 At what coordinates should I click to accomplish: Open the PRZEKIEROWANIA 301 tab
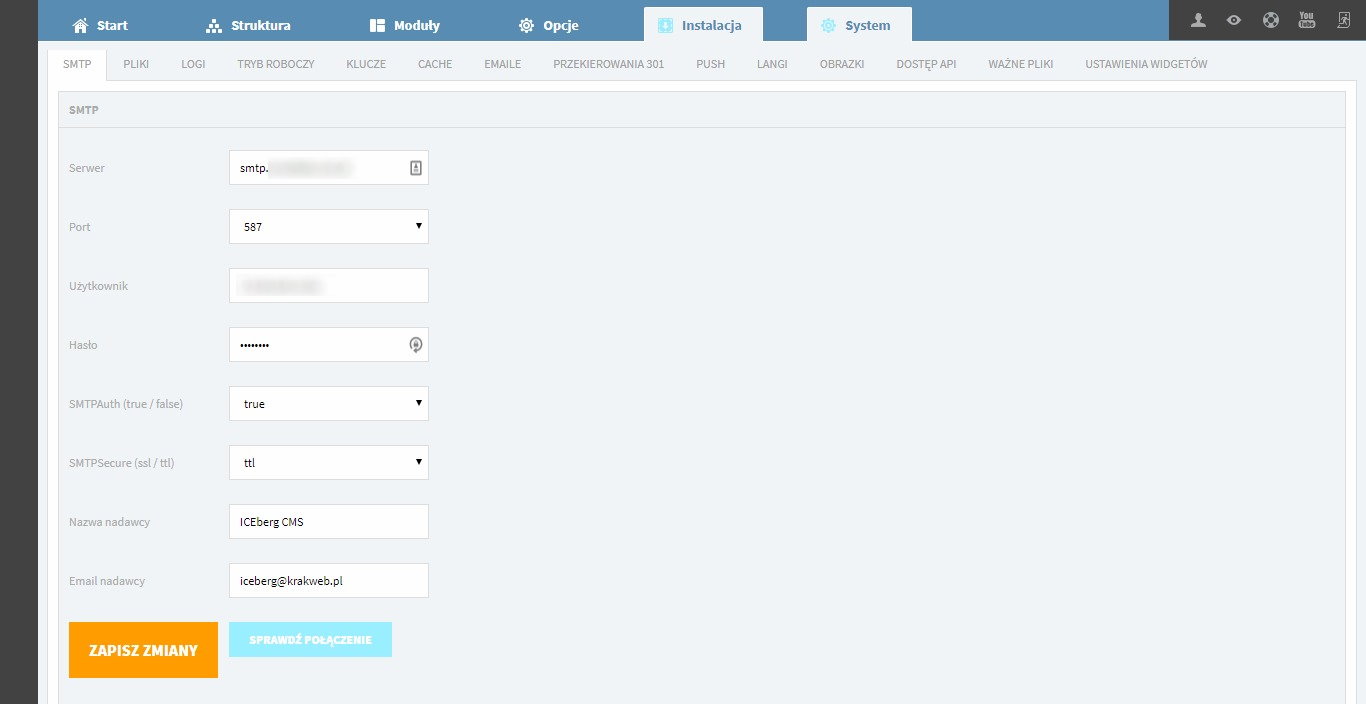608,64
